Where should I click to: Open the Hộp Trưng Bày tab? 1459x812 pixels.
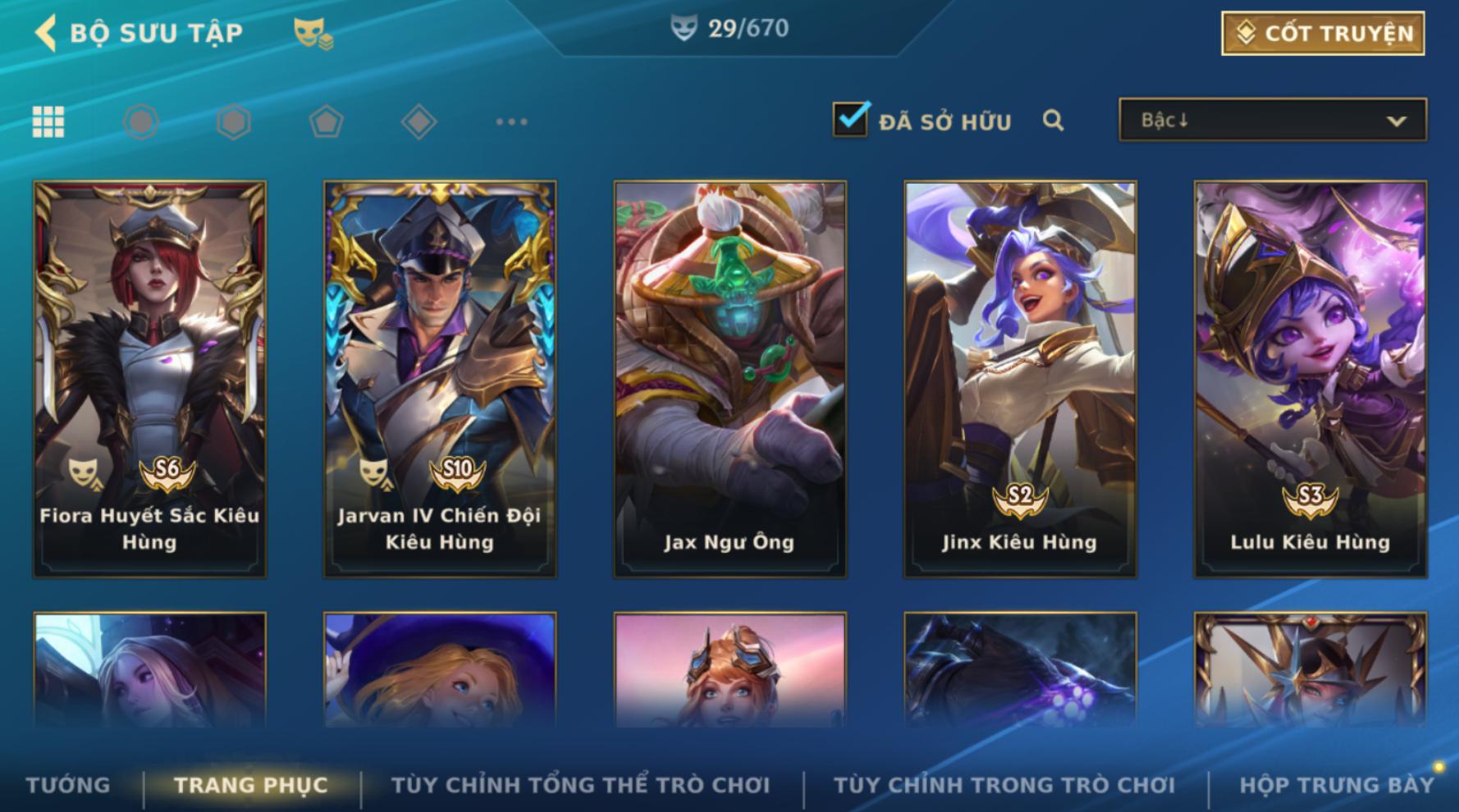point(1337,785)
